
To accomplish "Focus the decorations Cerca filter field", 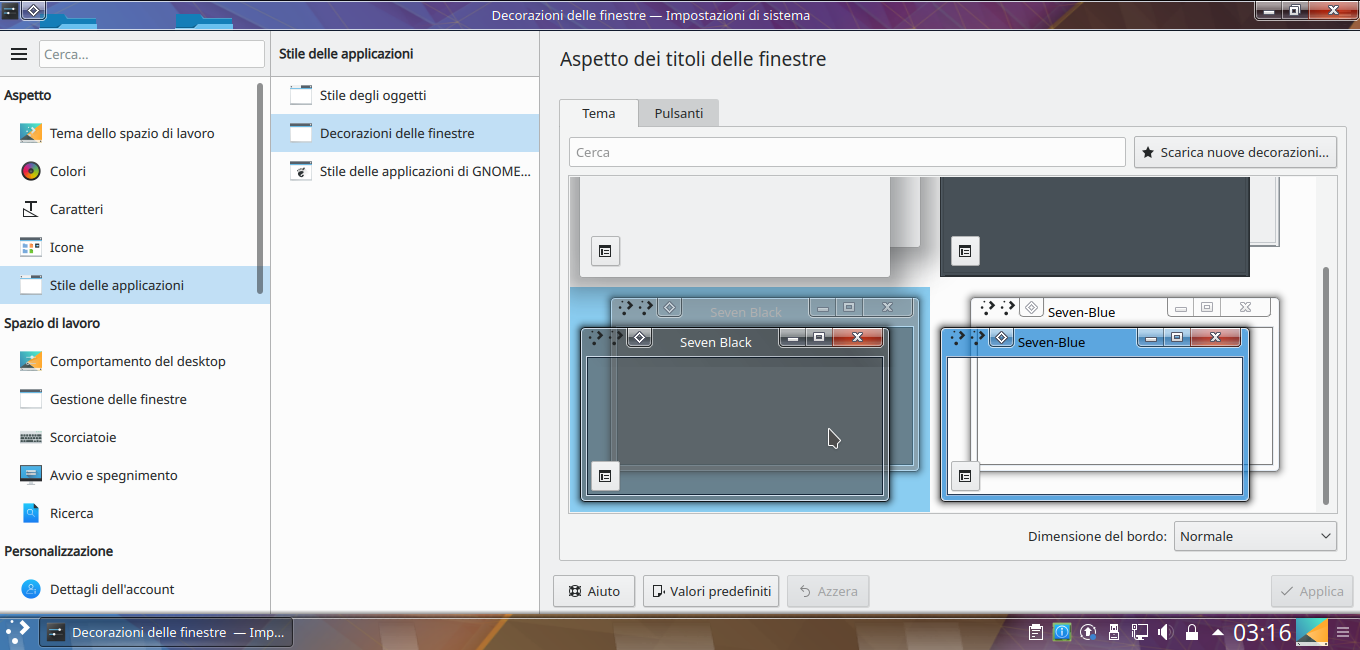I will [847, 152].
